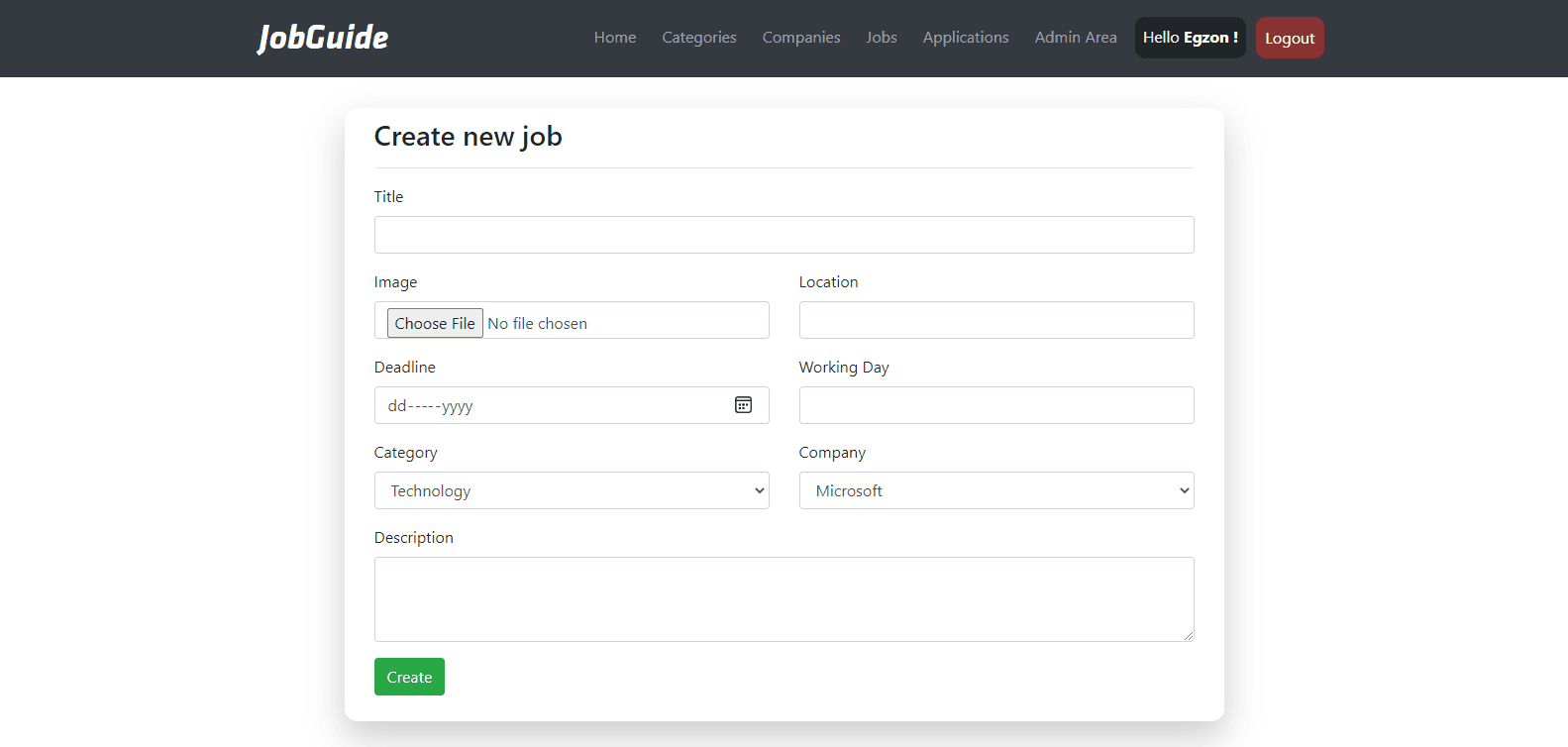1568x747 pixels.
Task: Focus the Title input field
Action: coord(784,235)
